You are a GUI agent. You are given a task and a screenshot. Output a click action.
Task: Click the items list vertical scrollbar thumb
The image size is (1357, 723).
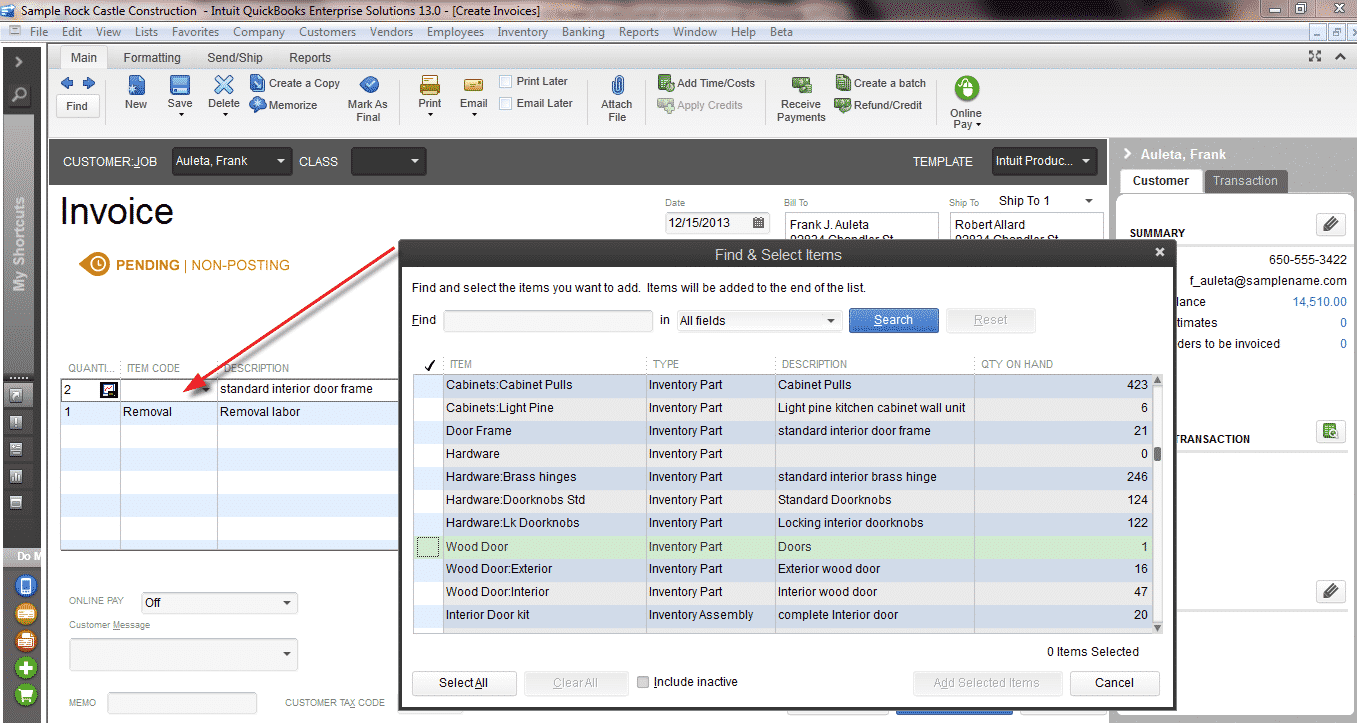pos(1158,453)
